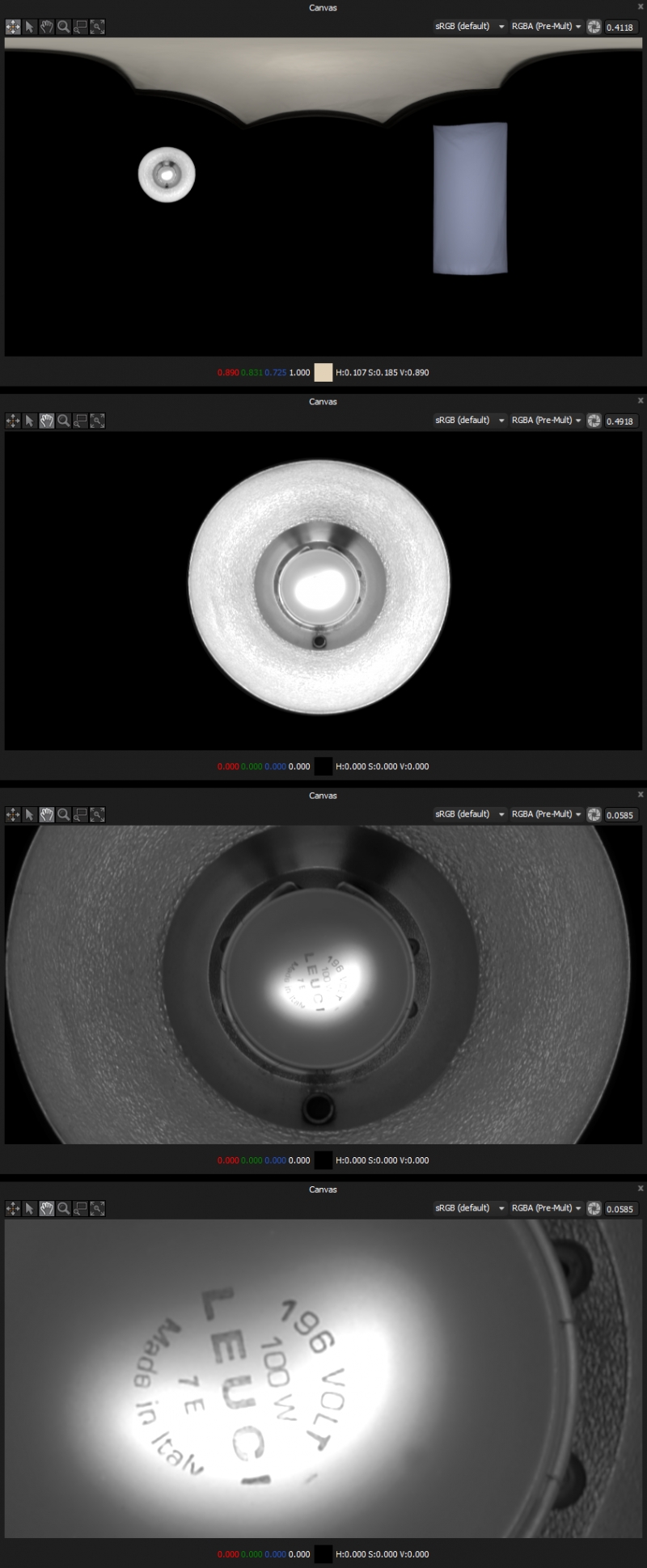The image size is (647, 1568).
Task: Select the move tool in the second Canvas panel
Action: 13,421
